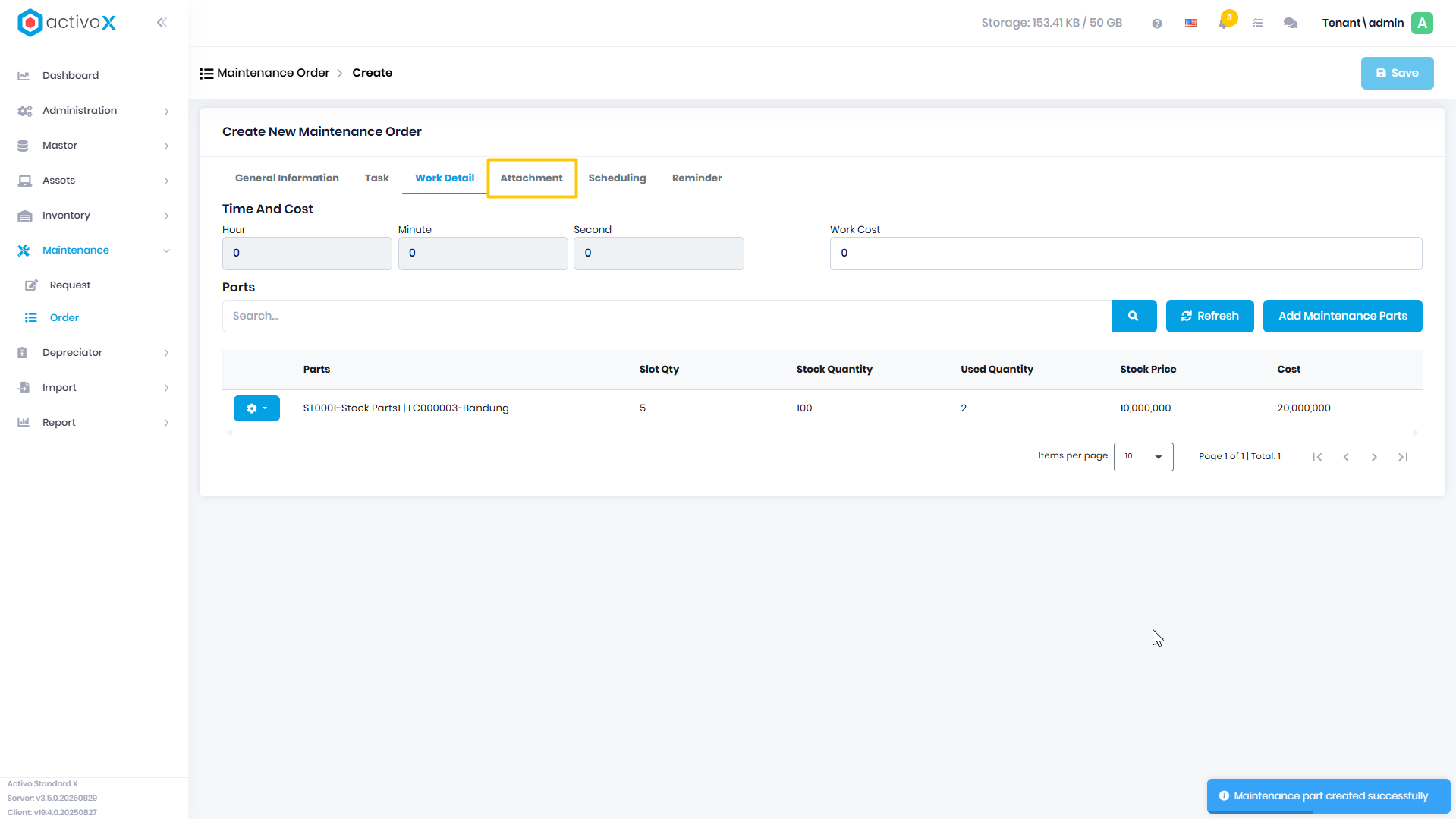Image resolution: width=1456 pixels, height=819 pixels.
Task: Click the Hour input field
Action: point(307,254)
